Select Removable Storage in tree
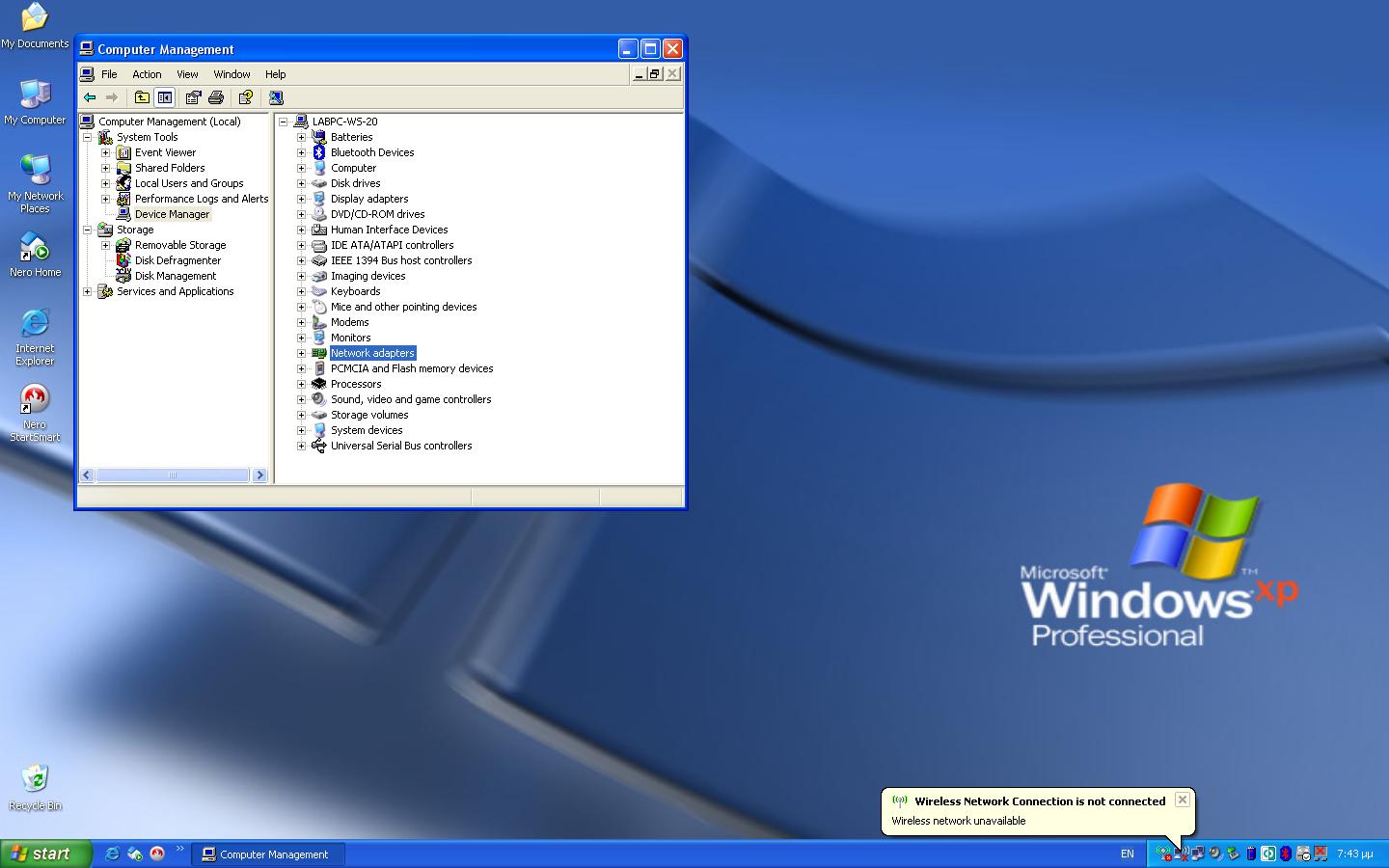 [180, 245]
